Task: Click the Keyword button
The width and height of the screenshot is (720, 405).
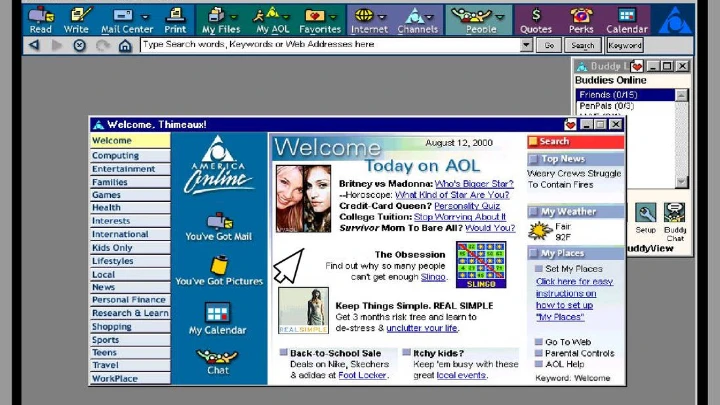Action: click(624, 45)
